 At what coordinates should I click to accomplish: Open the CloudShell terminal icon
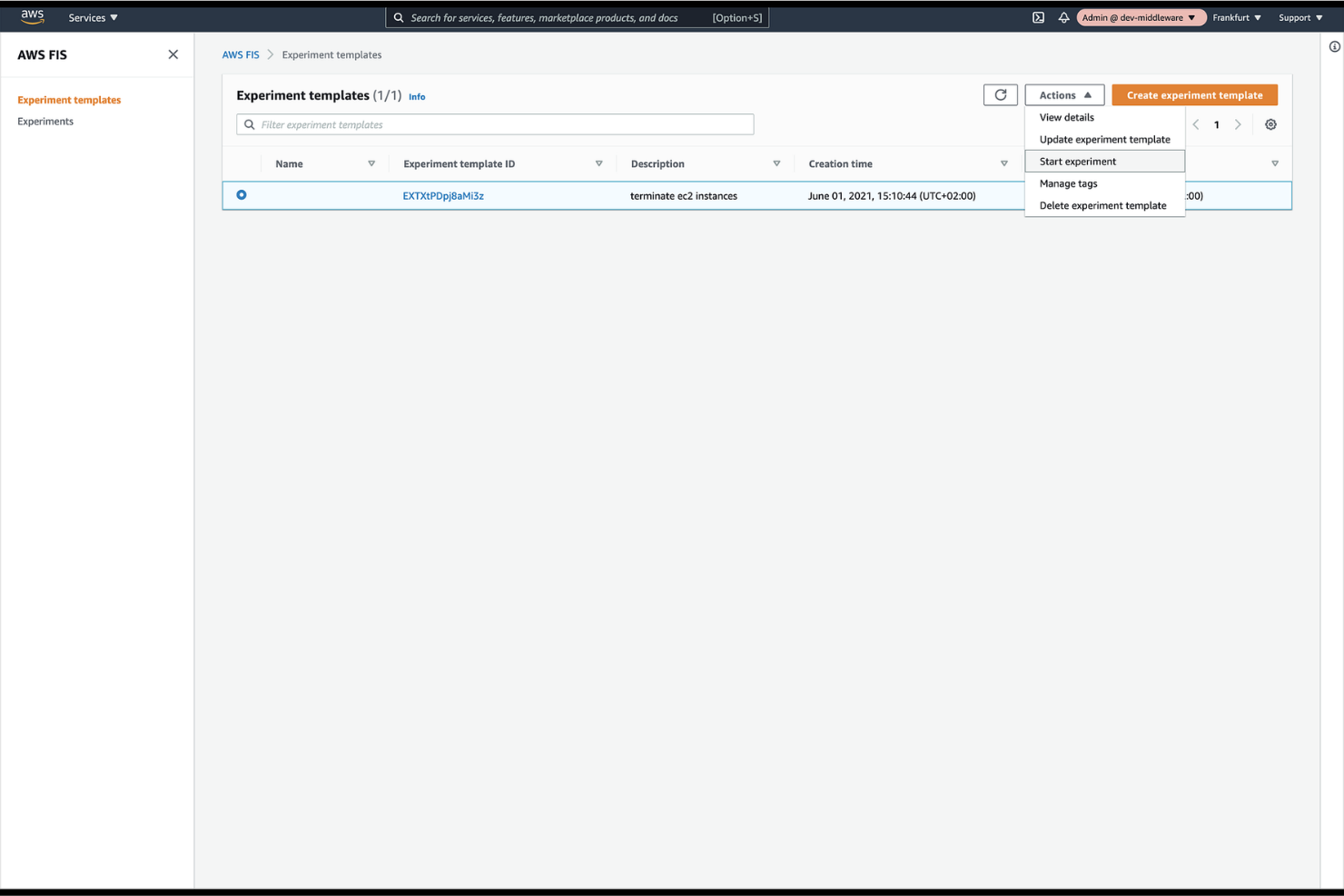[x=1038, y=17]
